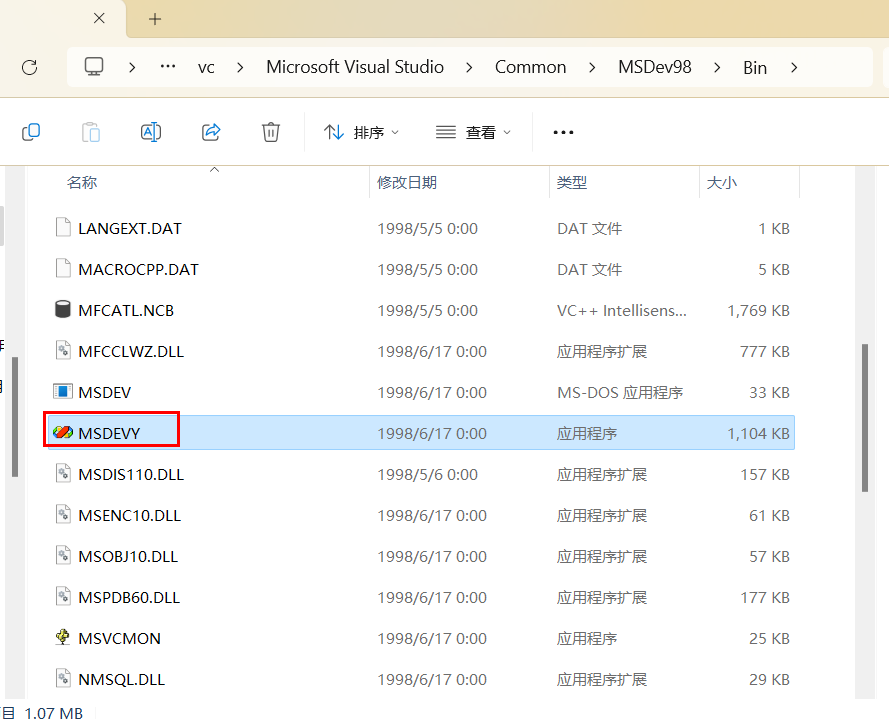The width and height of the screenshot is (889, 719).
Task: Click the 1,104 KB size cell
Action: tap(759, 433)
